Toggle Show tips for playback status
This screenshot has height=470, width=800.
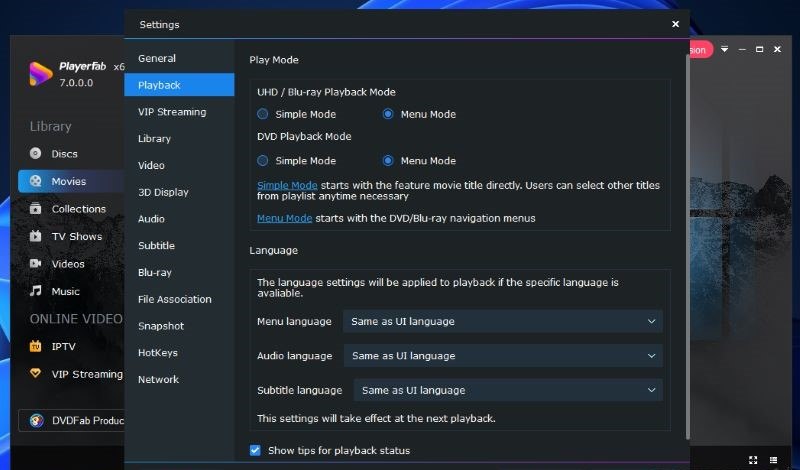click(255, 450)
